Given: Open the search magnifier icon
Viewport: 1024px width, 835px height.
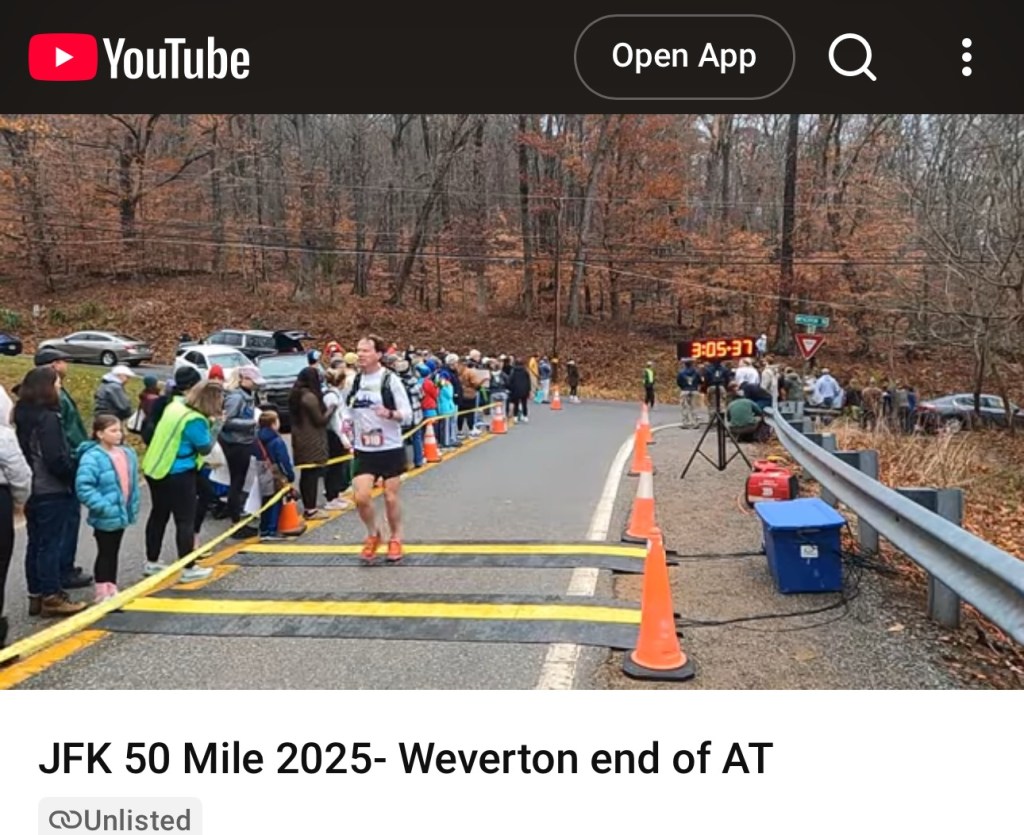Looking at the screenshot, I should click(852, 57).
